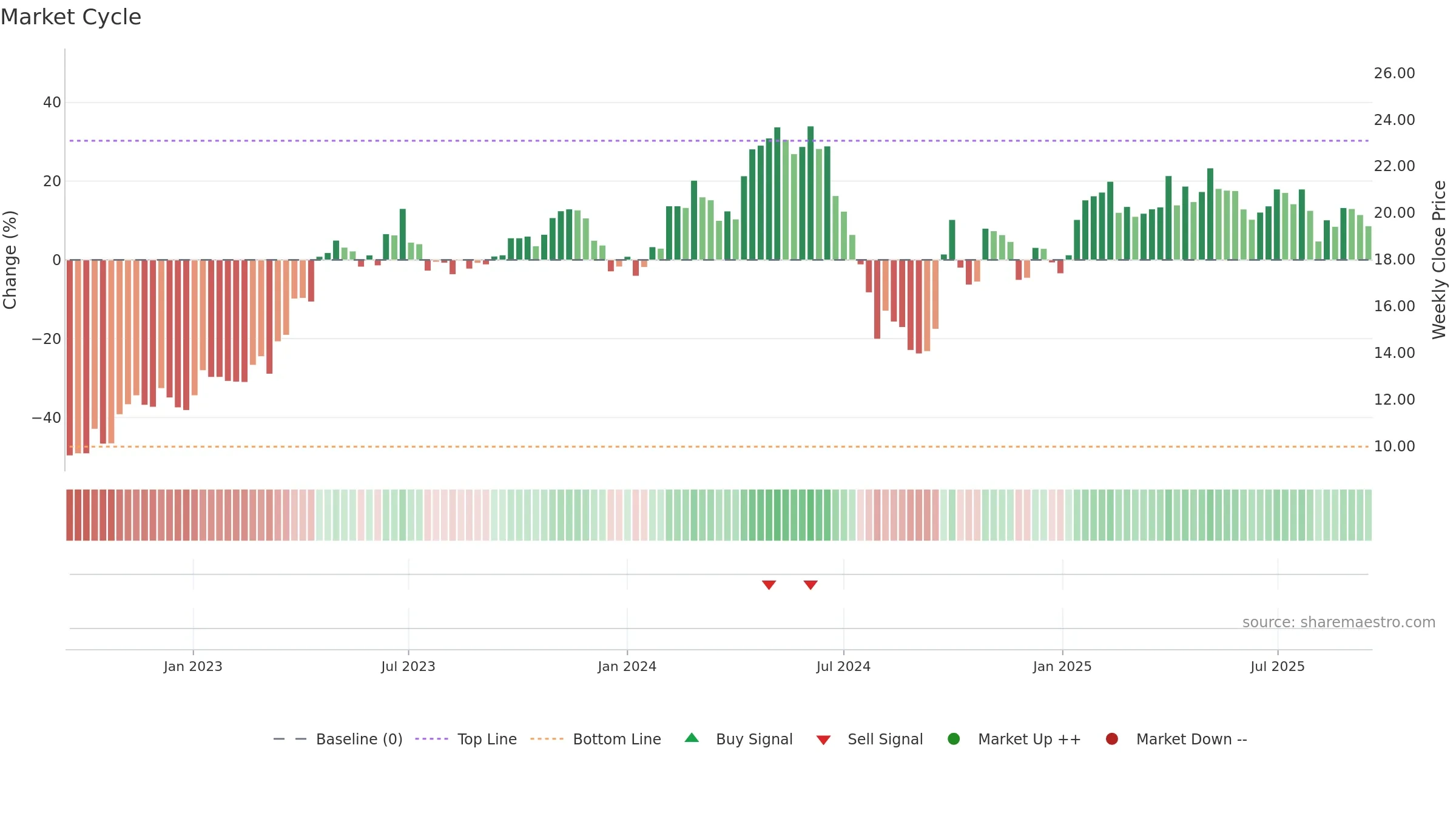This screenshot has height=819, width=1456.
Task: Click the Market Cycle chart title
Action: (x=71, y=17)
